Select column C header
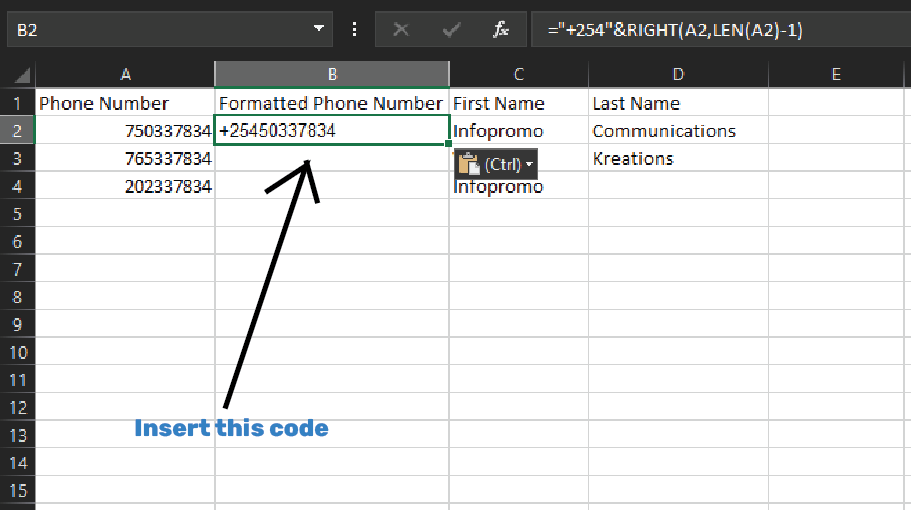This screenshot has width=911, height=510. tap(519, 74)
